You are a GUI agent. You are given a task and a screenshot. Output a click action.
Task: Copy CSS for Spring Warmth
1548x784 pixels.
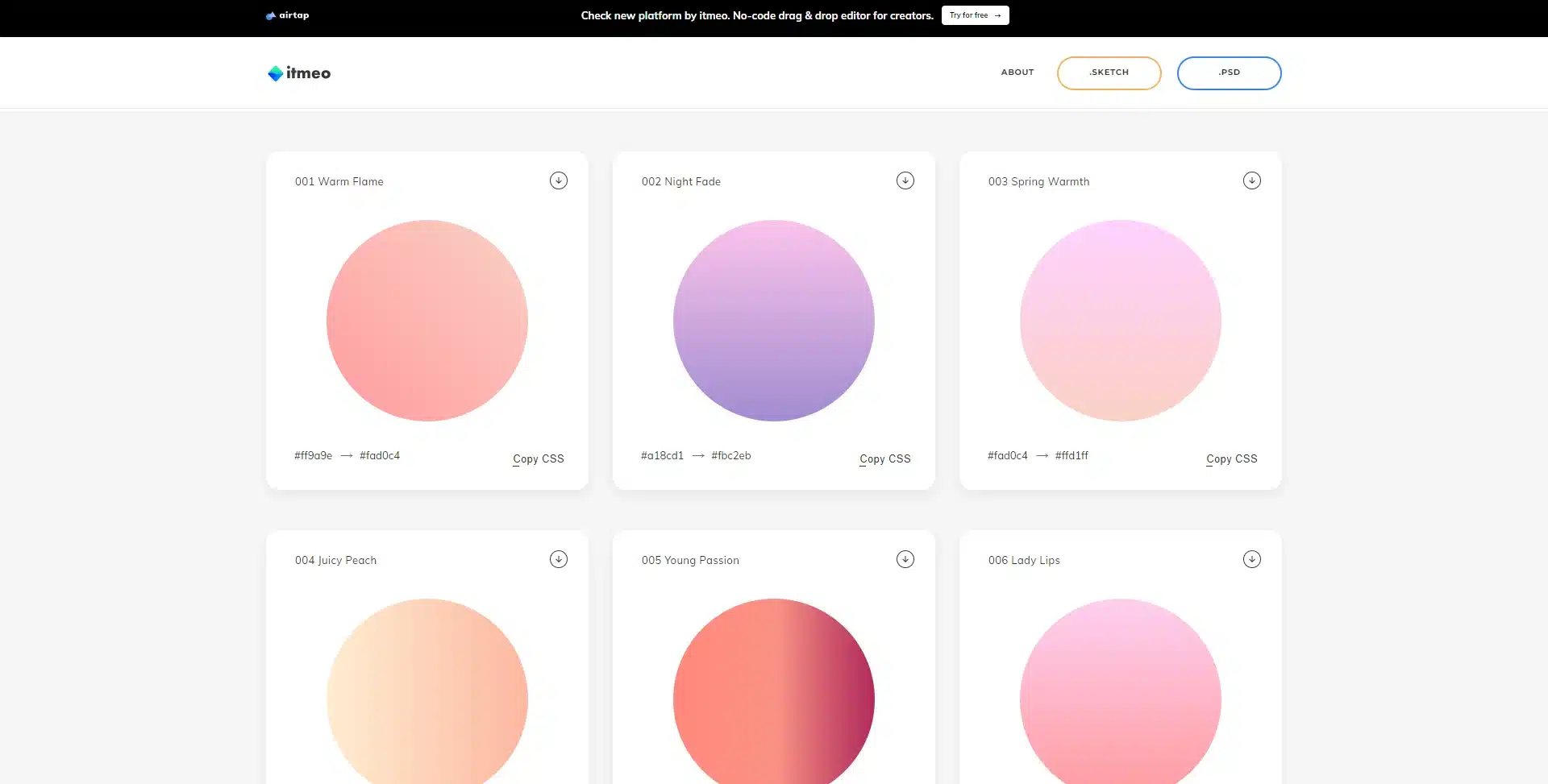tap(1231, 458)
